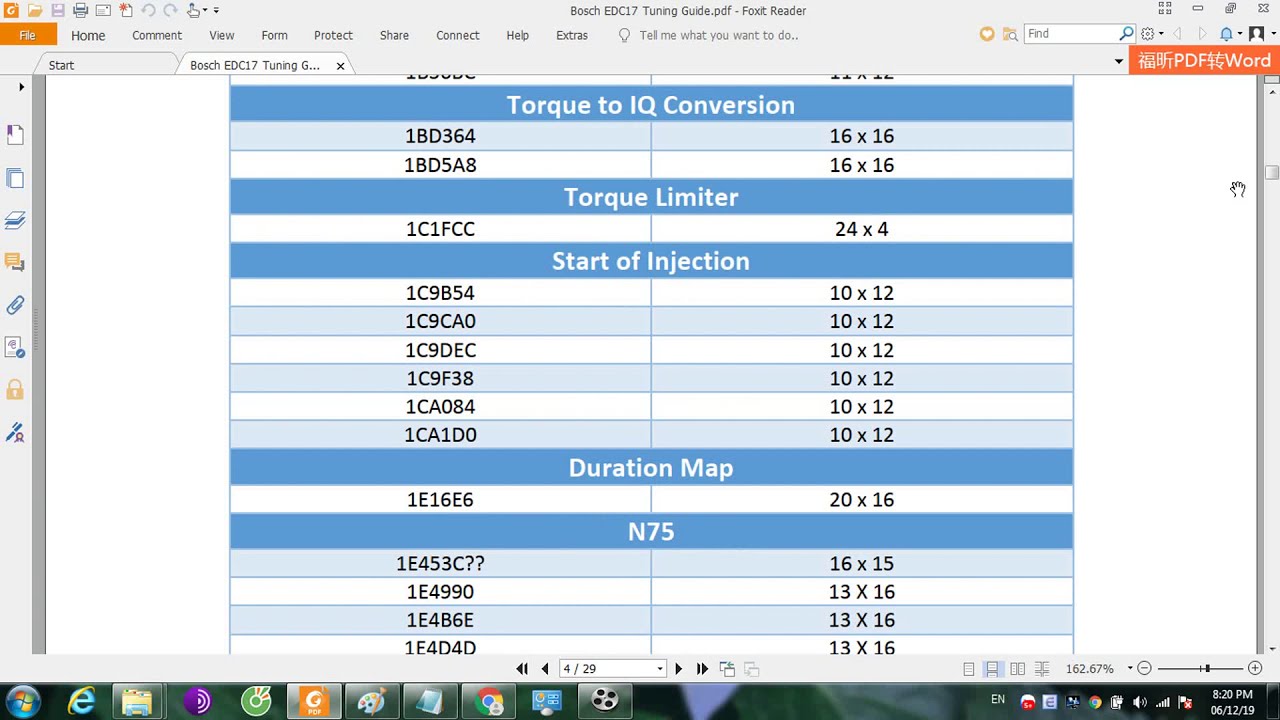Open the Comments panel in sidebar
This screenshot has height=720, width=1280.
[15, 262]
